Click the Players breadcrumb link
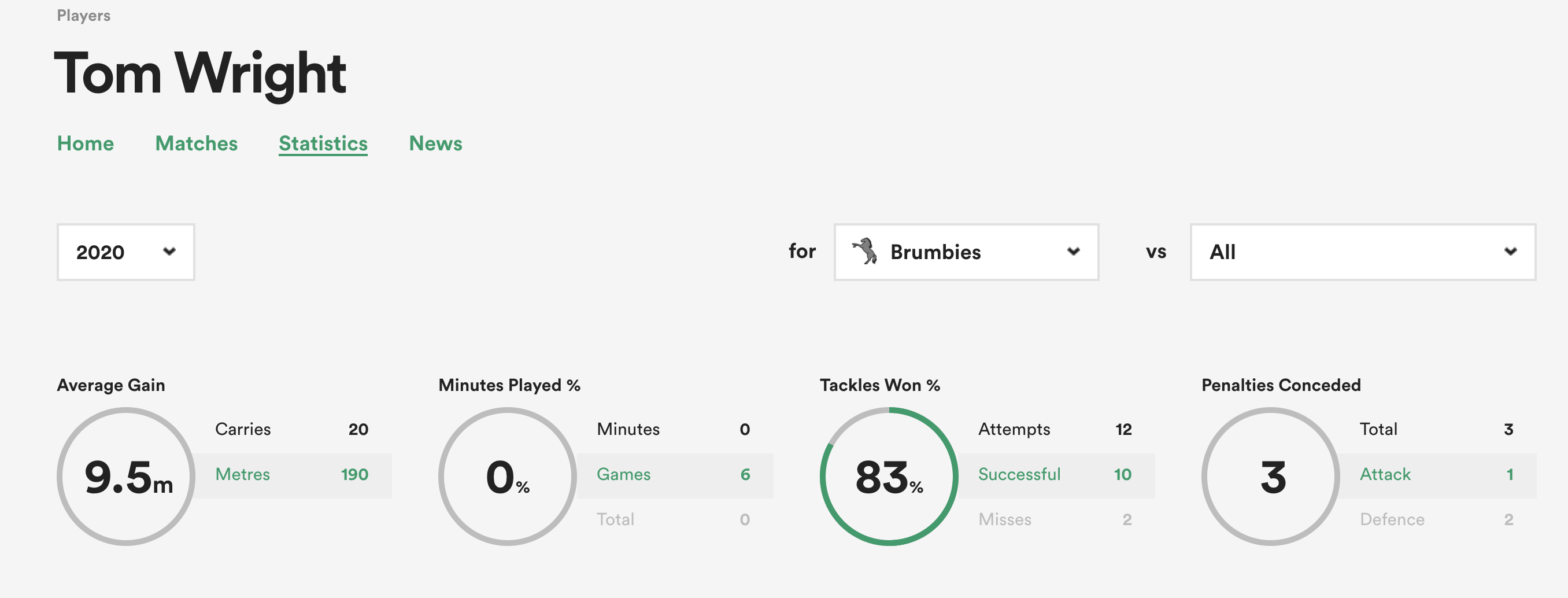 83,16
